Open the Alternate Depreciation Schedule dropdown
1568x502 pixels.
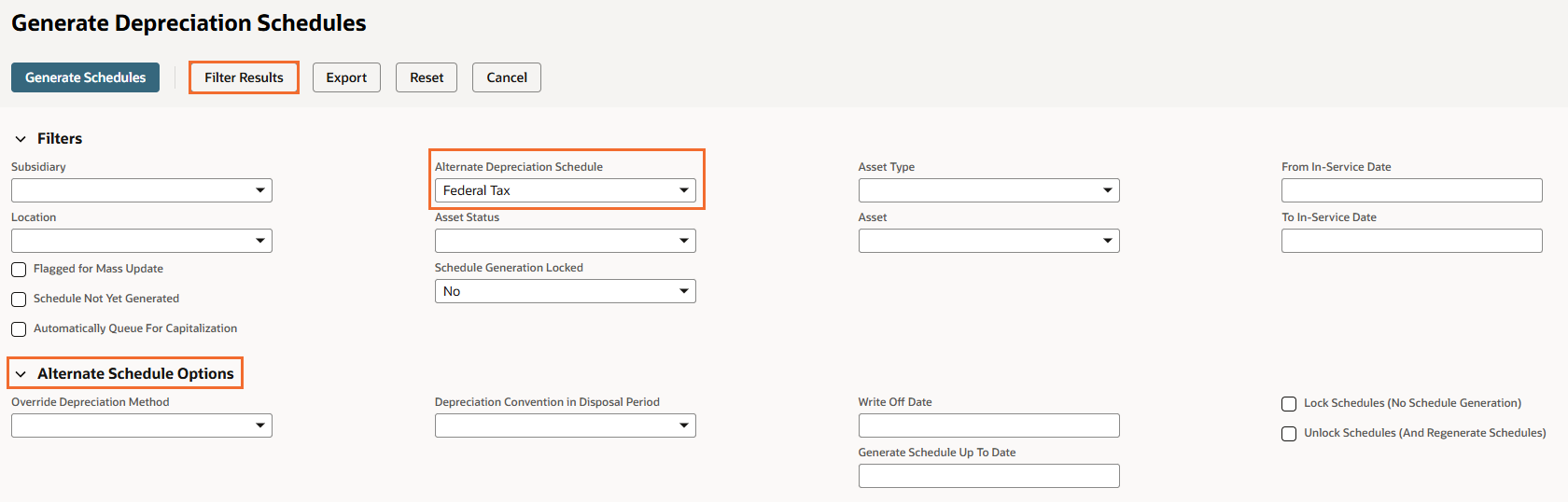566,190
